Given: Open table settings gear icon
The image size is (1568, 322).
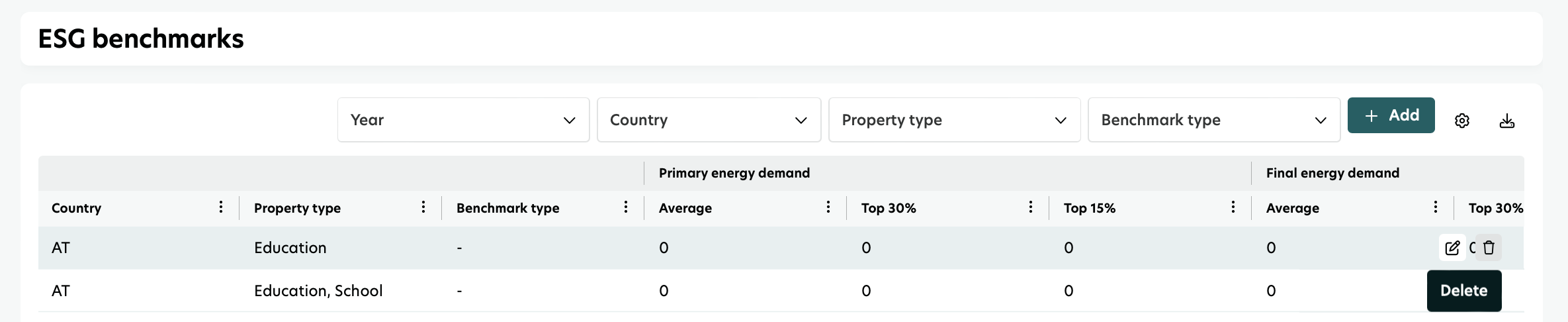Looking at the screenshot, I should point(1461,121).
